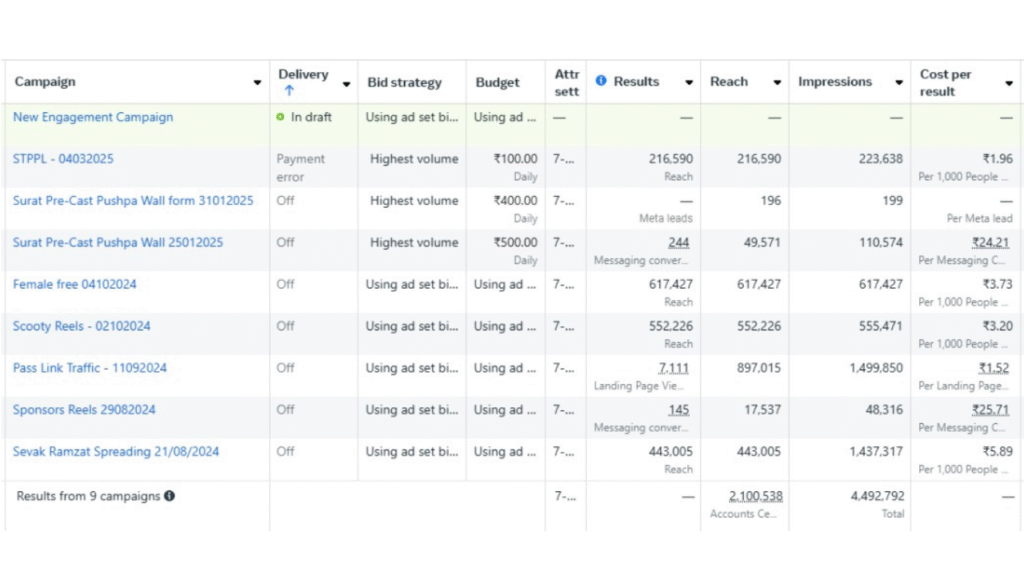
Task: Select the Budget column header
Action: coord(497,82)
